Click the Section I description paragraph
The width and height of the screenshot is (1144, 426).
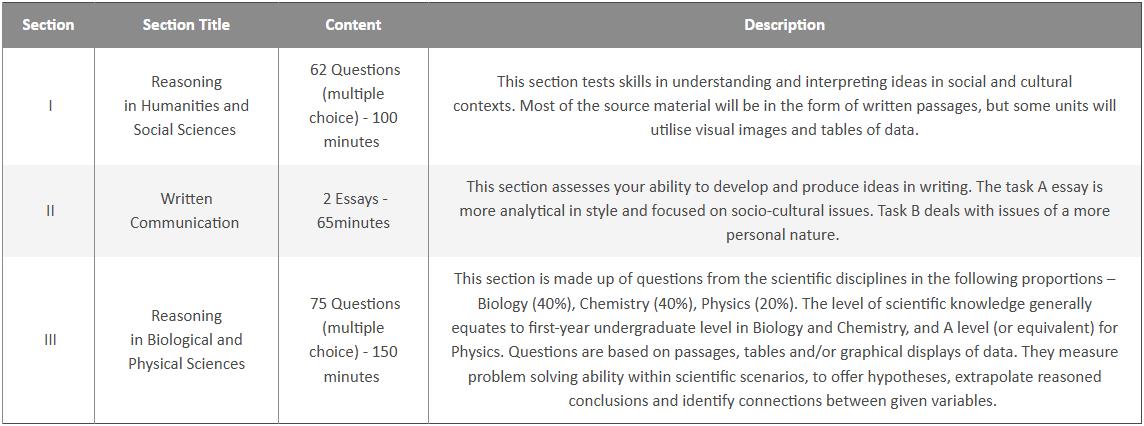(x=784, y=106)
